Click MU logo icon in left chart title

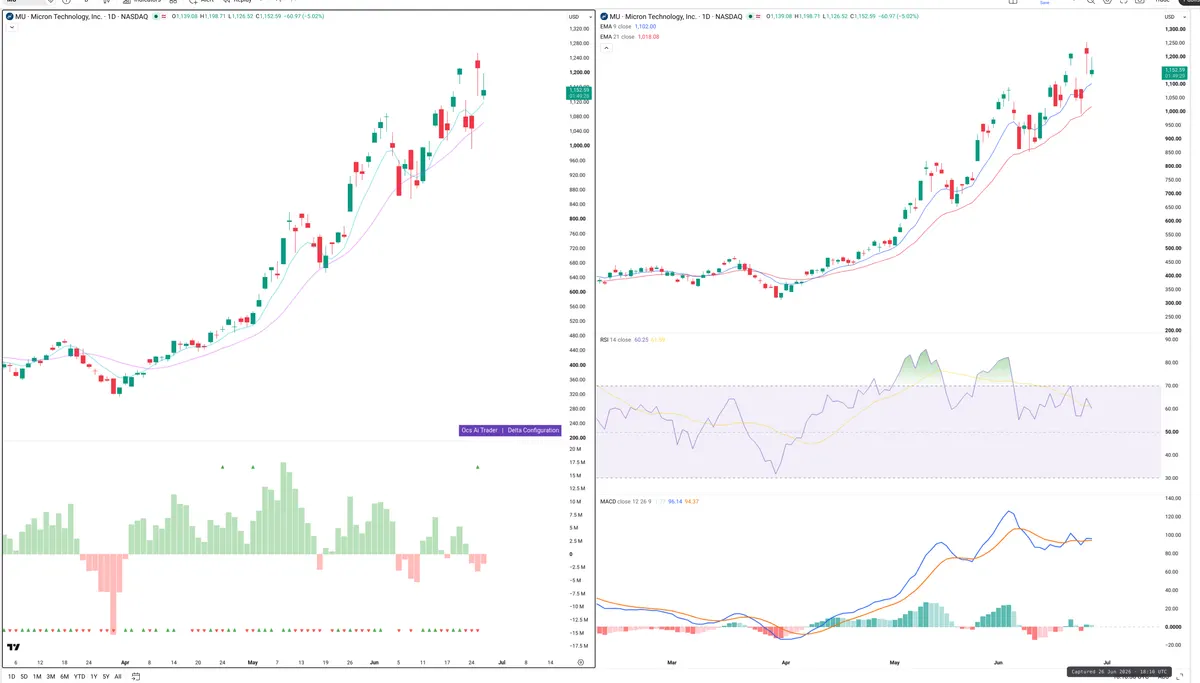(10, 16)
